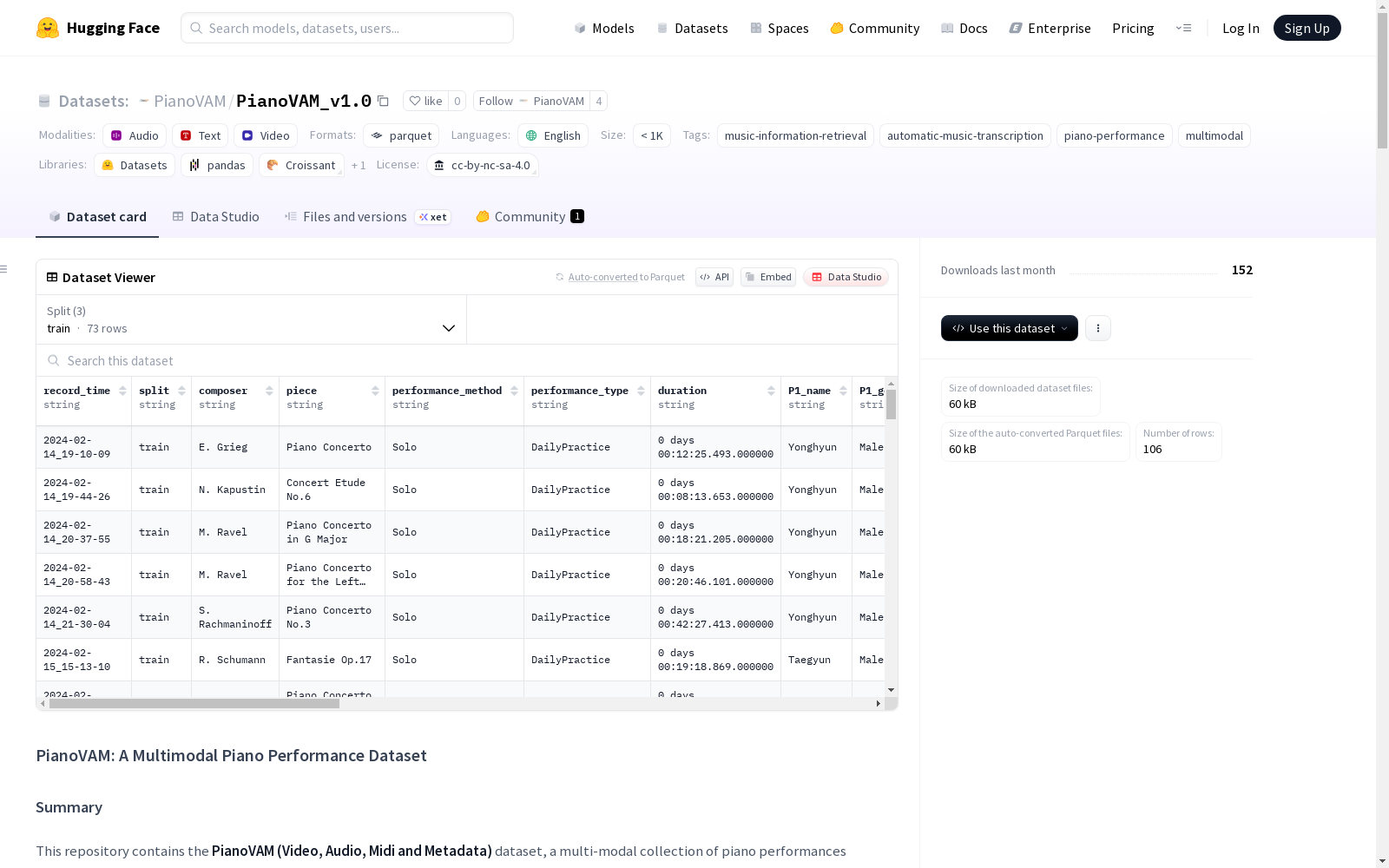
Task: Click the like count number
Action: coord(458,101)
